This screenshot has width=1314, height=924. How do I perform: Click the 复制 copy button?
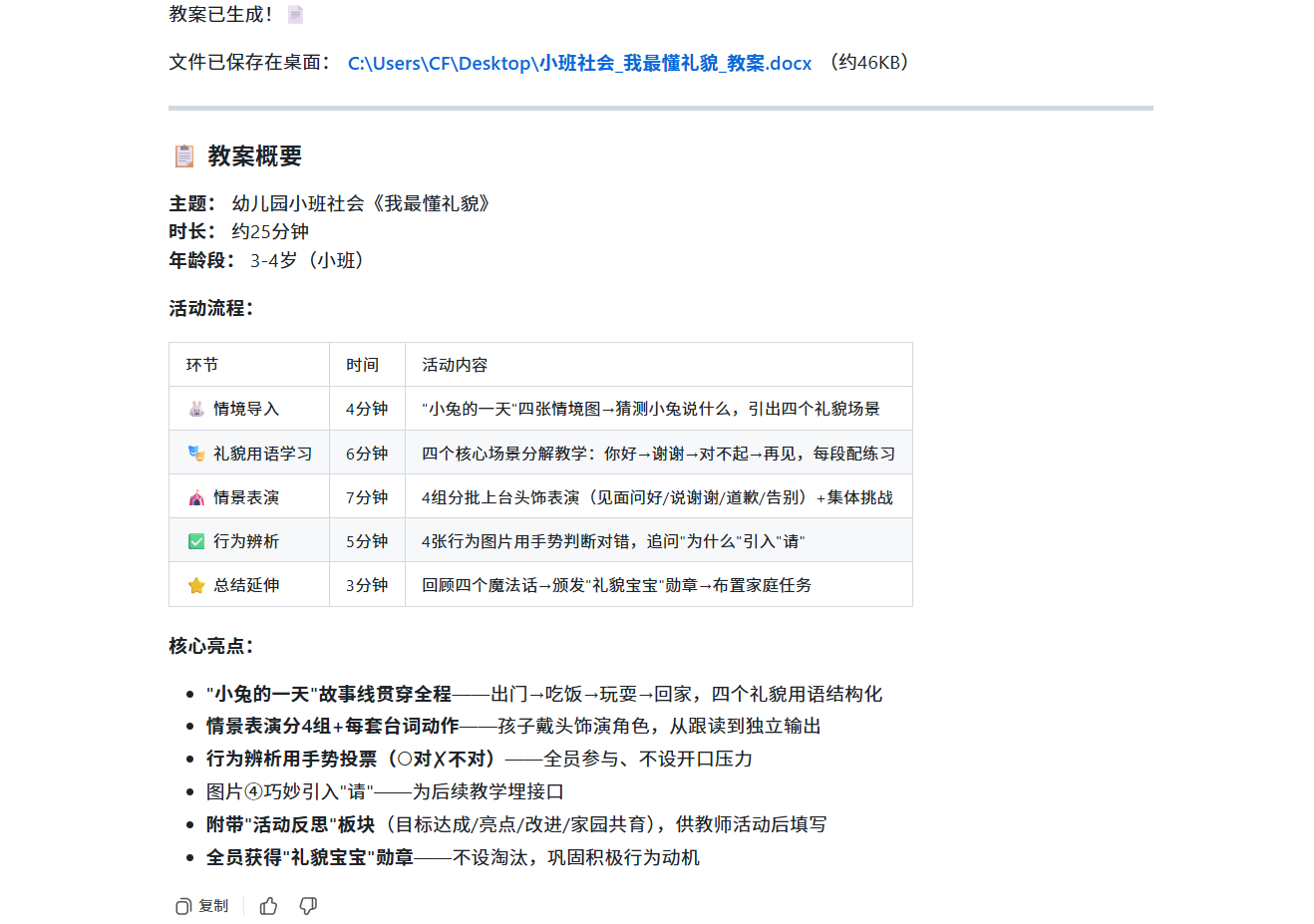pos(202,906)
